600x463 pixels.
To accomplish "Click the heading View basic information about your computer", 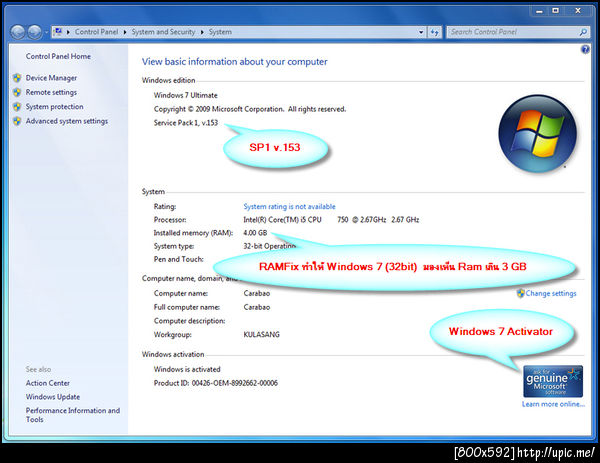I will click(235, 62).
